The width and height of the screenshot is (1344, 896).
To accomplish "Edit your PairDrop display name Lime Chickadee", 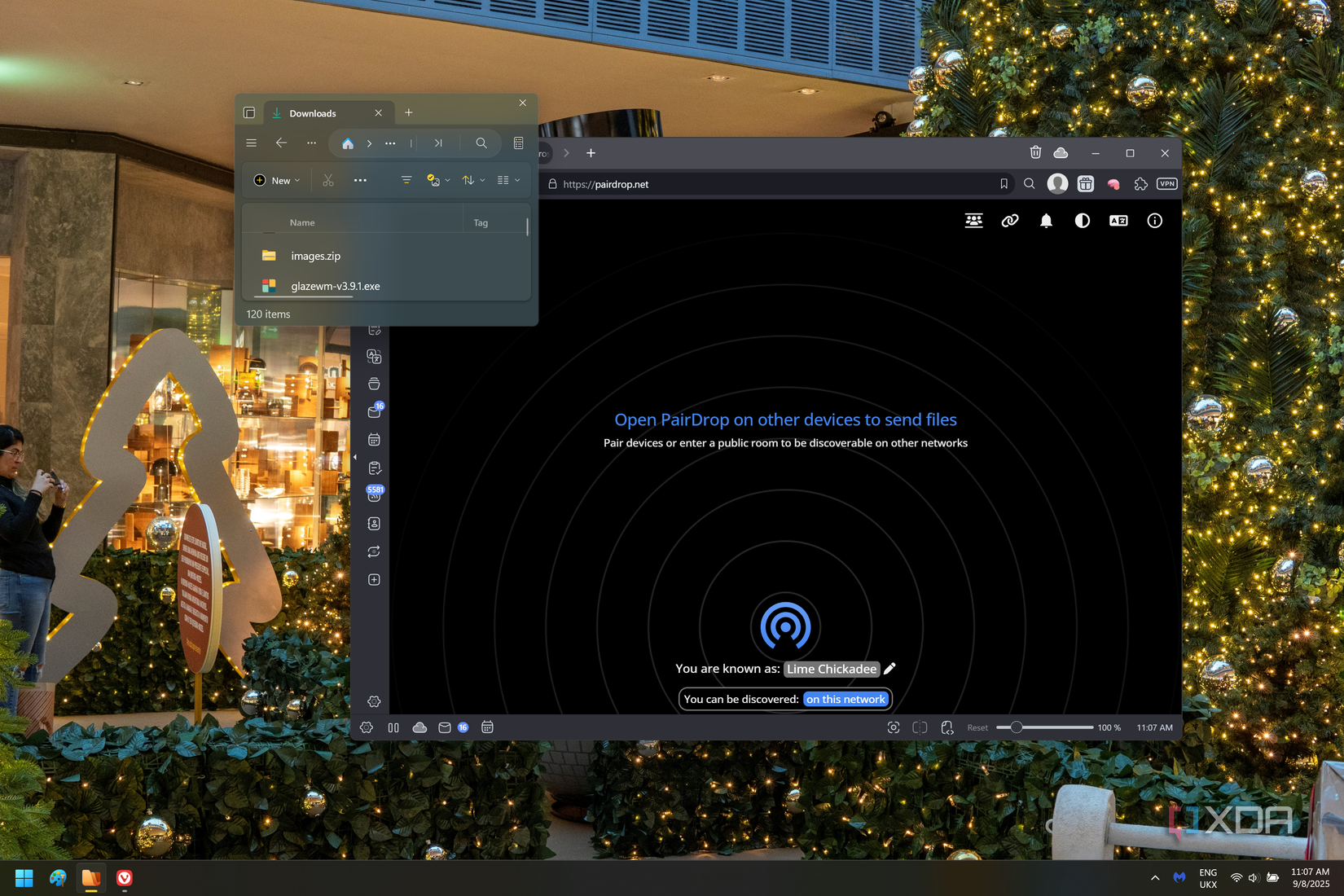I will click(889, 668).
